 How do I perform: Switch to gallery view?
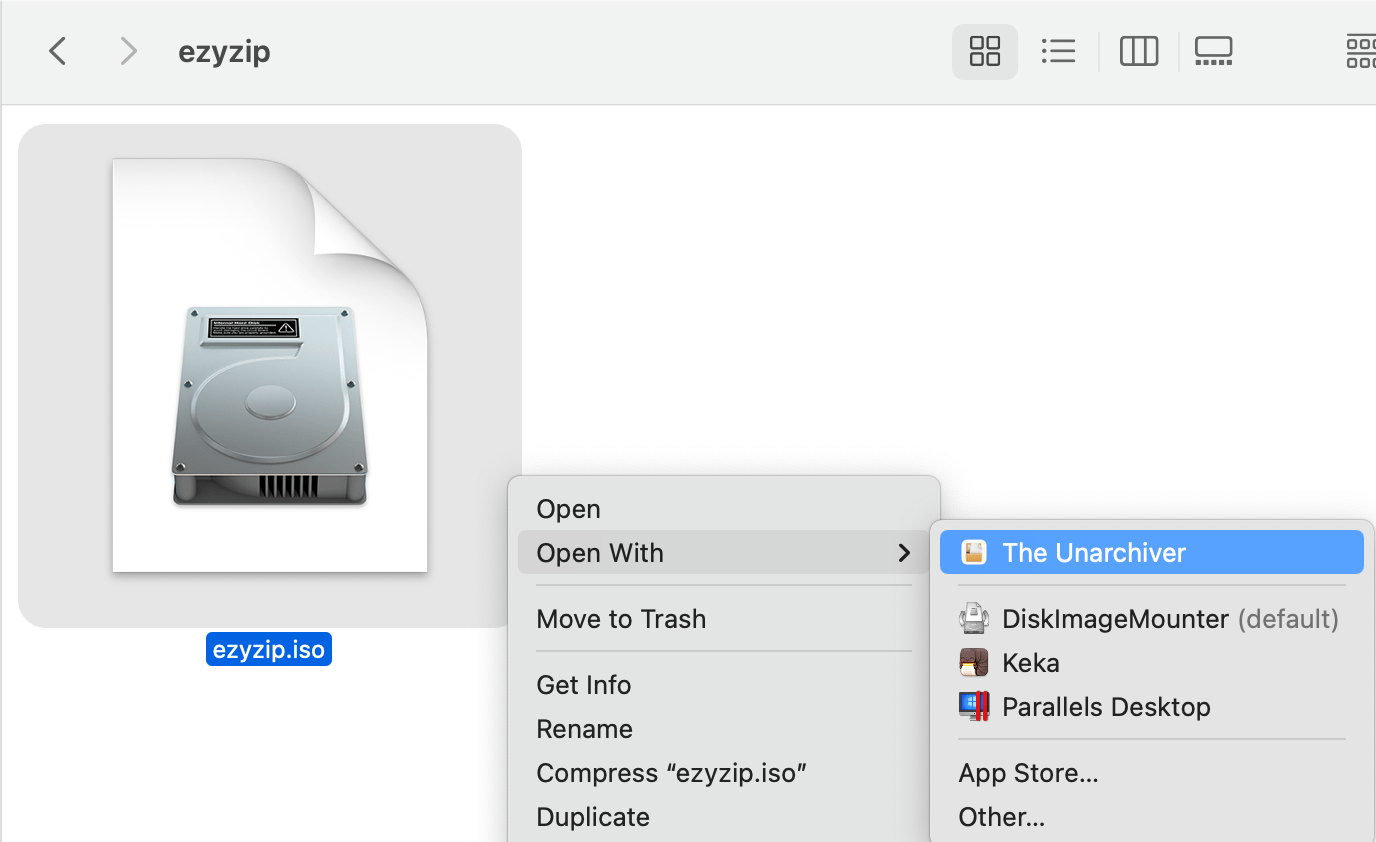pyautogui.click(x=1214, y=50)
